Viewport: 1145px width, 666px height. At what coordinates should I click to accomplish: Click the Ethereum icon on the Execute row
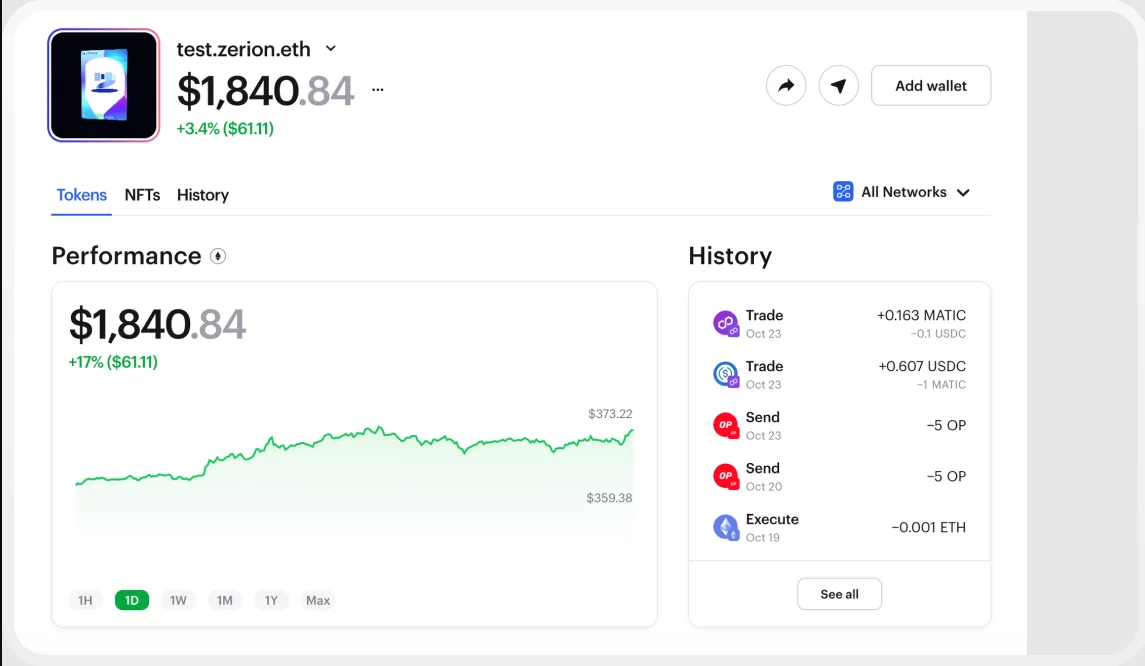click(x=726, y=527)
